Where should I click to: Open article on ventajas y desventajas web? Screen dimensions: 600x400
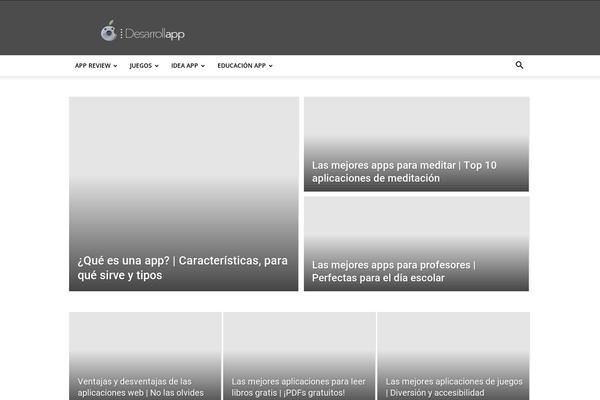140,387
